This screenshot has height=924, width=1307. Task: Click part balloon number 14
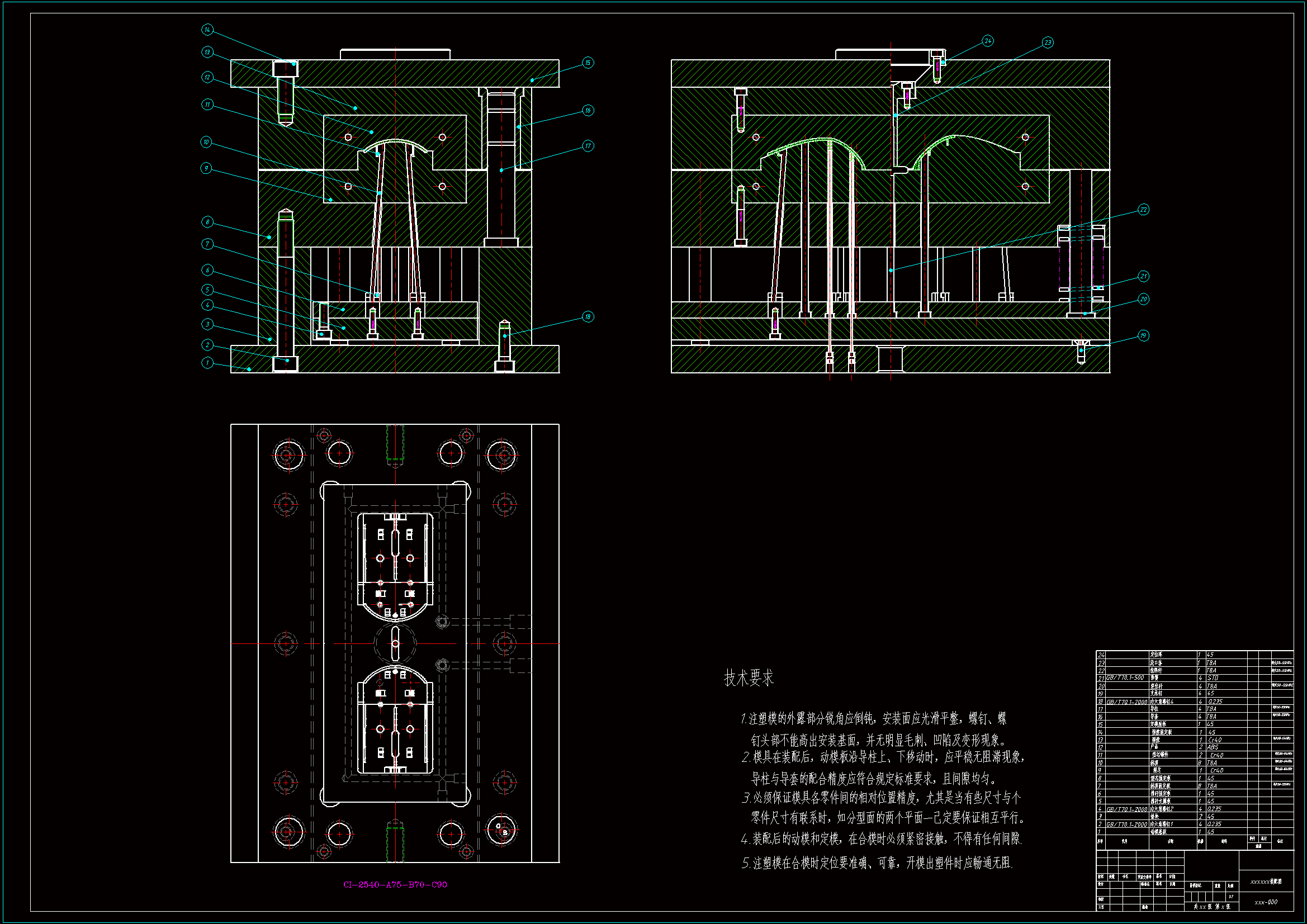click(207, 29)
